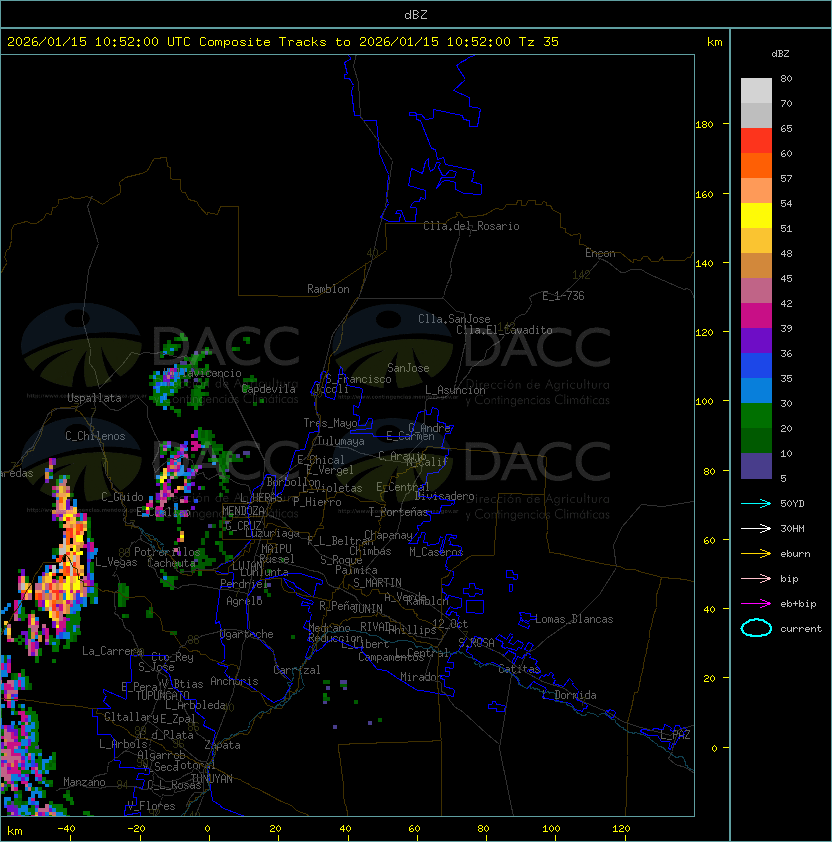This screenshot has width=832, height=842.
Task: Click the eb+bip legend label
Action: (798, 604)
